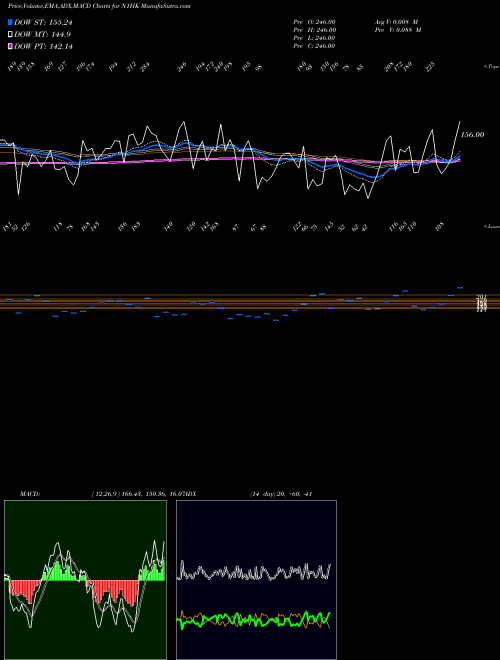Click the white DOW MT legend swatch
This screenshot has height=660, width=500.
[11, 35]
